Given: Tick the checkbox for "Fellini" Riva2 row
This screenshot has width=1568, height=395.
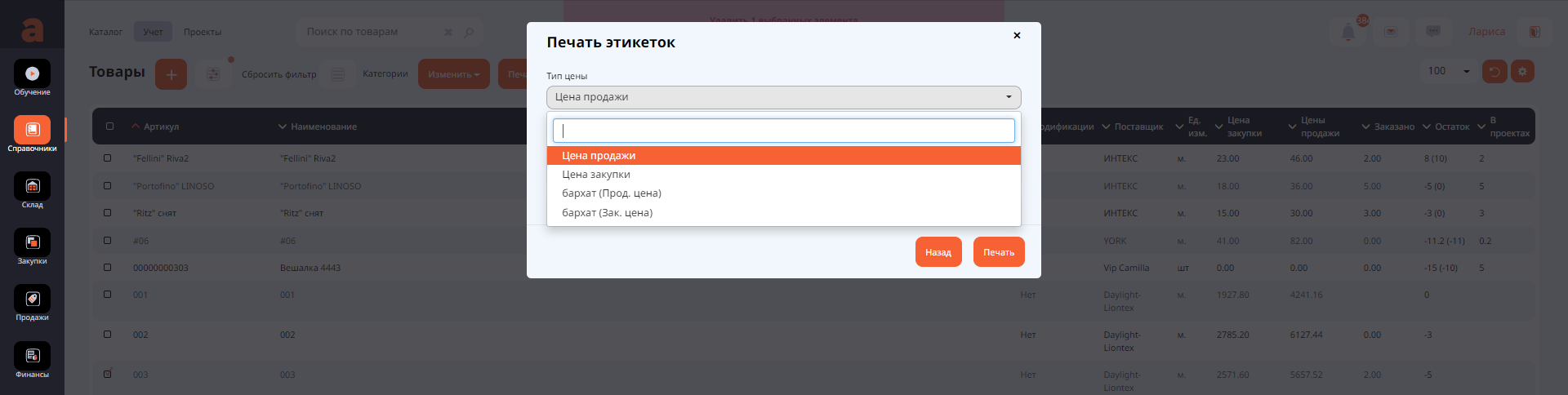Looking at the screenshot, I should pos(108,158).
